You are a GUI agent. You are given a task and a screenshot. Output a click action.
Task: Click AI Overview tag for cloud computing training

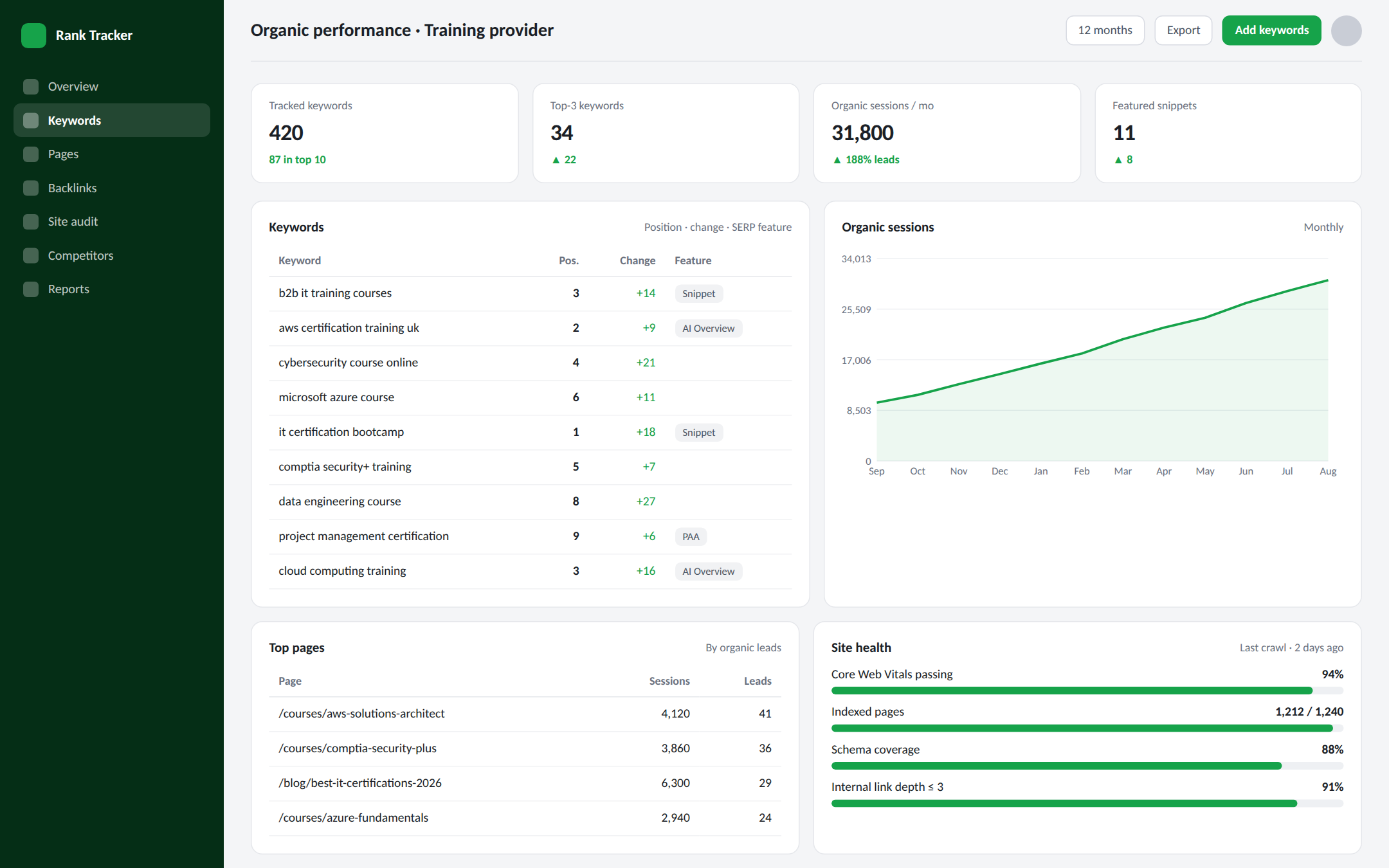click(x=708, y=571)
